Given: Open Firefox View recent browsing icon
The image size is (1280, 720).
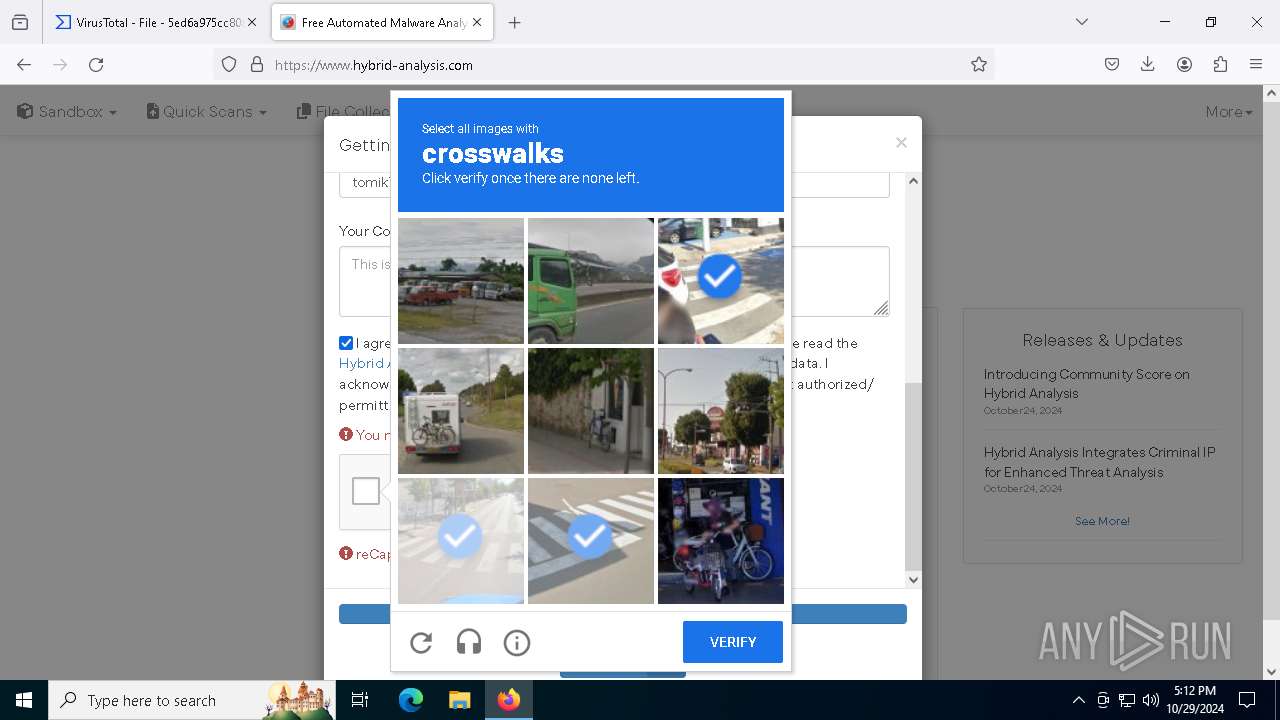Looking at the screenshot, I should [20, 22].
